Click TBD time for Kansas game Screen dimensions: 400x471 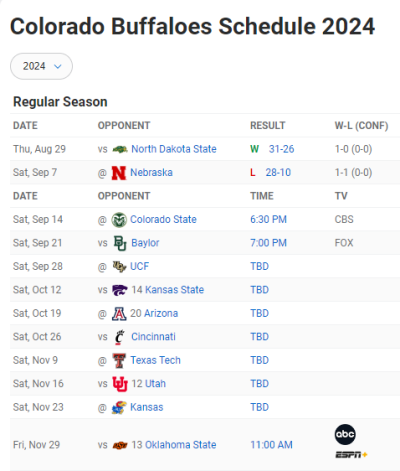[259, 407]
